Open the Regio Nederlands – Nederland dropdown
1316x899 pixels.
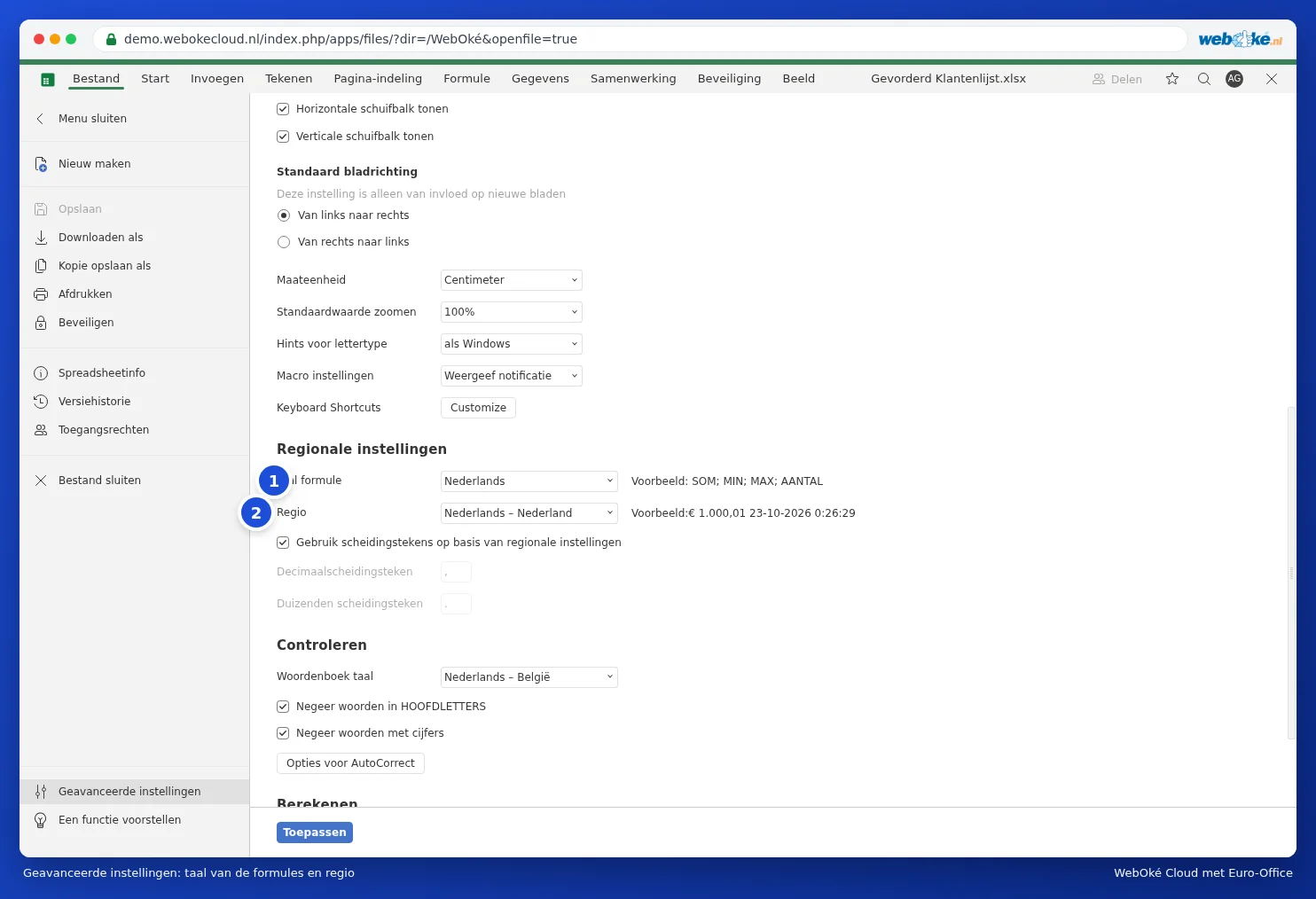point(529,513)
